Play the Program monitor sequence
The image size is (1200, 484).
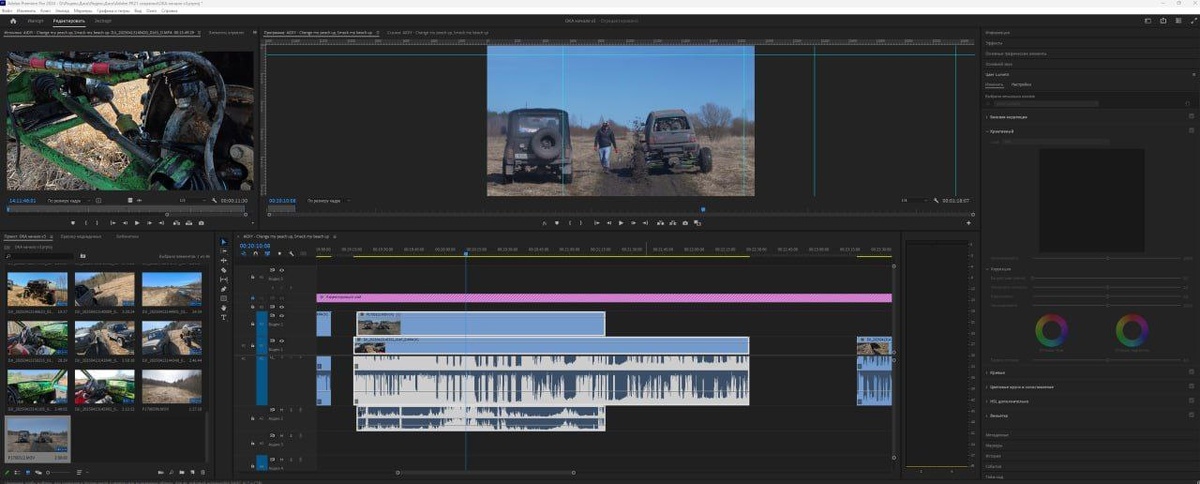[x=621, y=222]
